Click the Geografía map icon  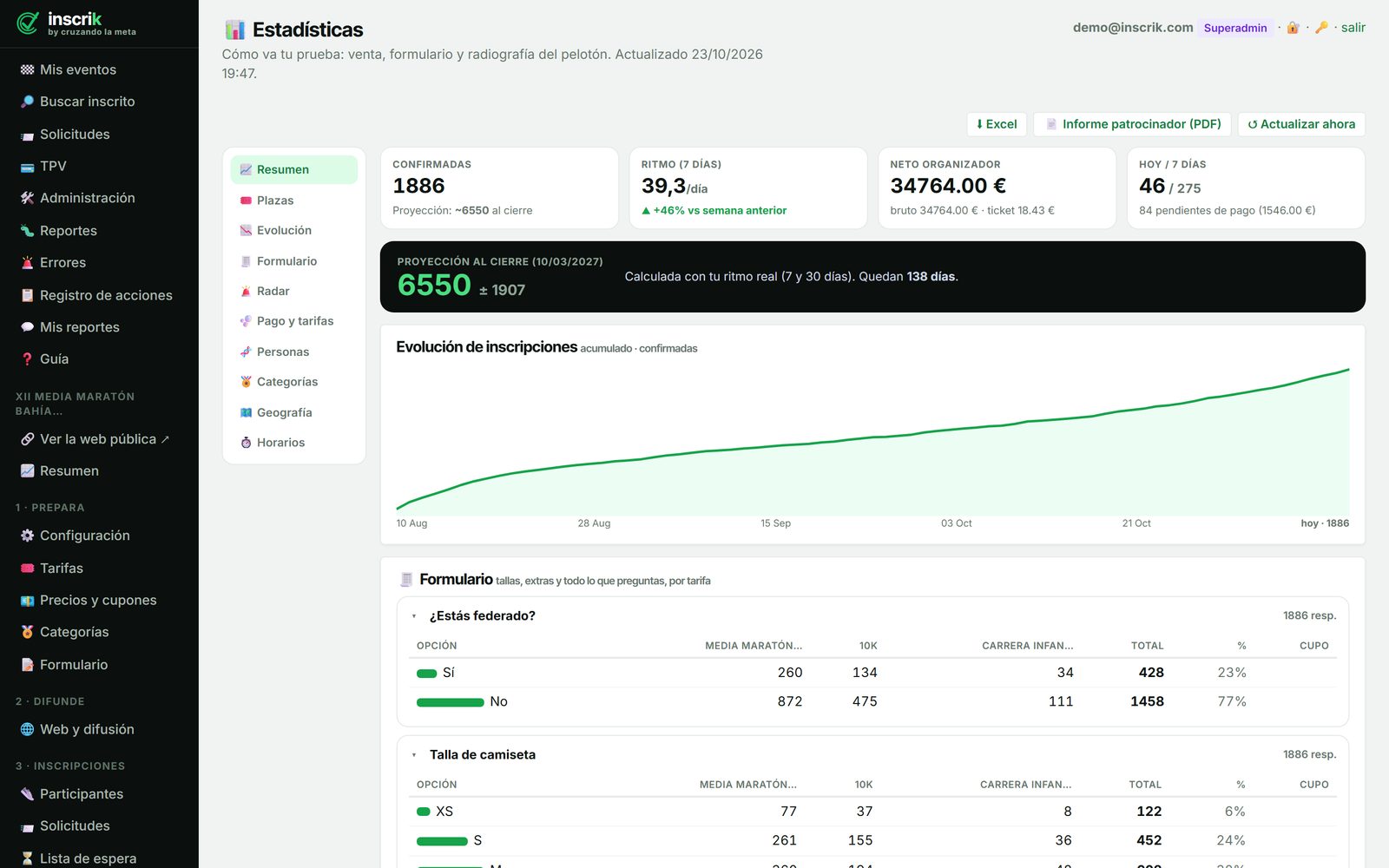coord(246,412)
